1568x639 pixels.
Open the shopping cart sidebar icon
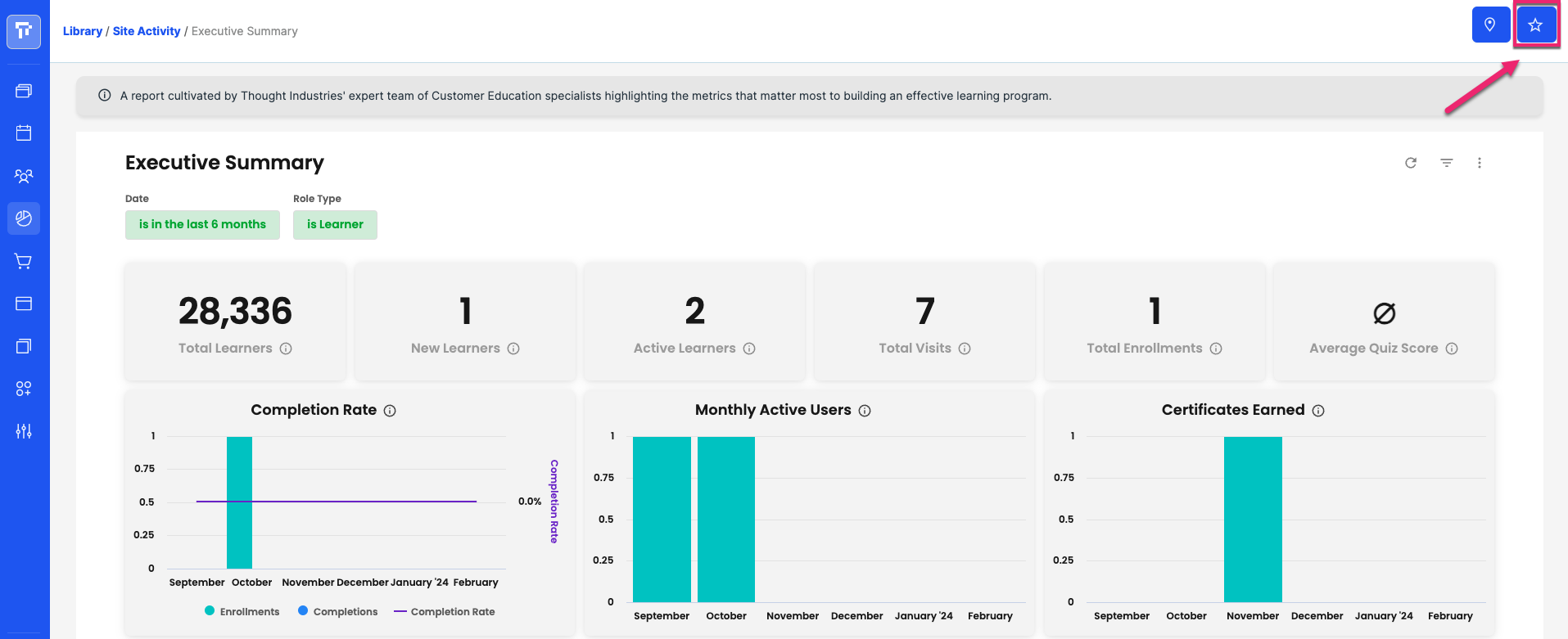pyautogui.click(x=24, y=261)
